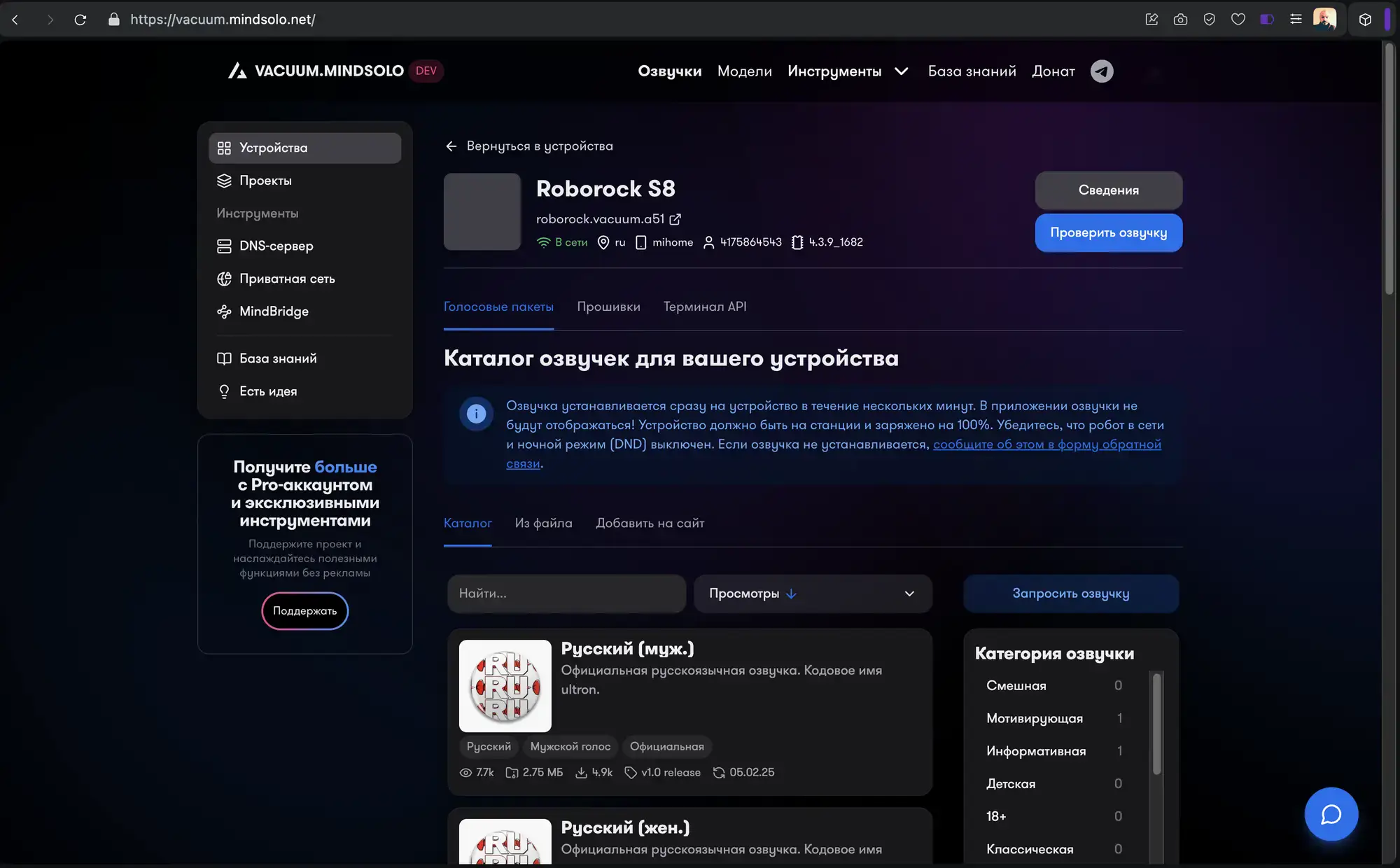Open browser profile avatar

pyautogui.click(x=1324, y=19)
